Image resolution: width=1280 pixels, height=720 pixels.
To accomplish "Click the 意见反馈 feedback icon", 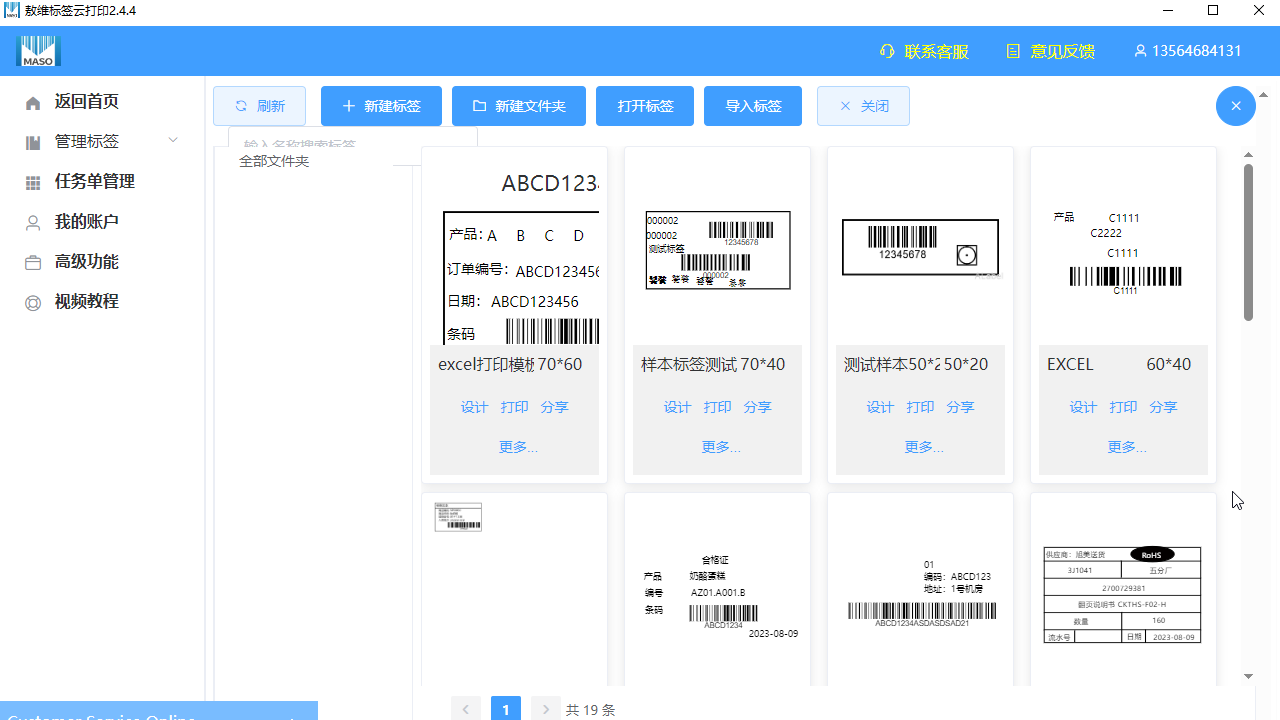I will coord(1013,51).
